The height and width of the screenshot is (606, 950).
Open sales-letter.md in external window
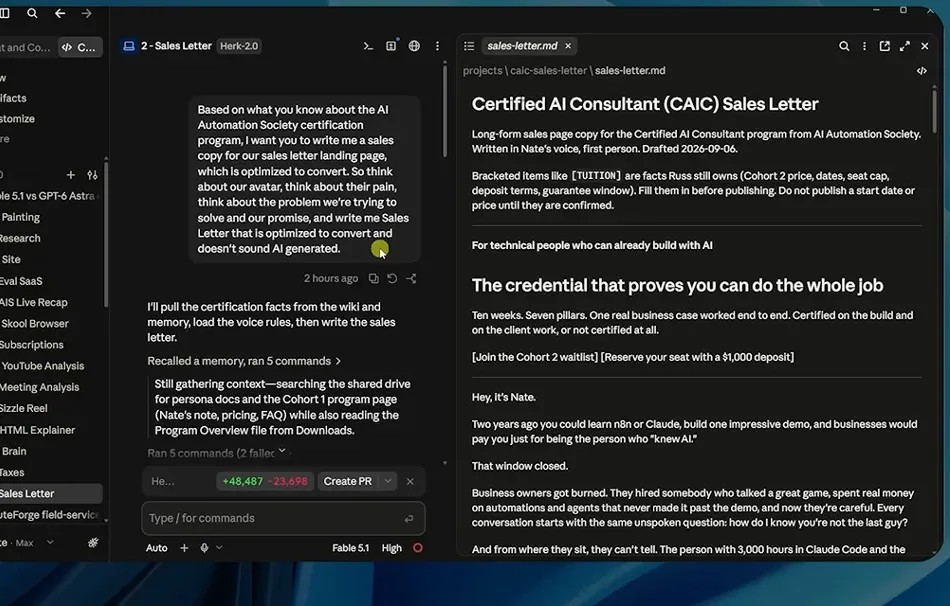click(885, 46)
